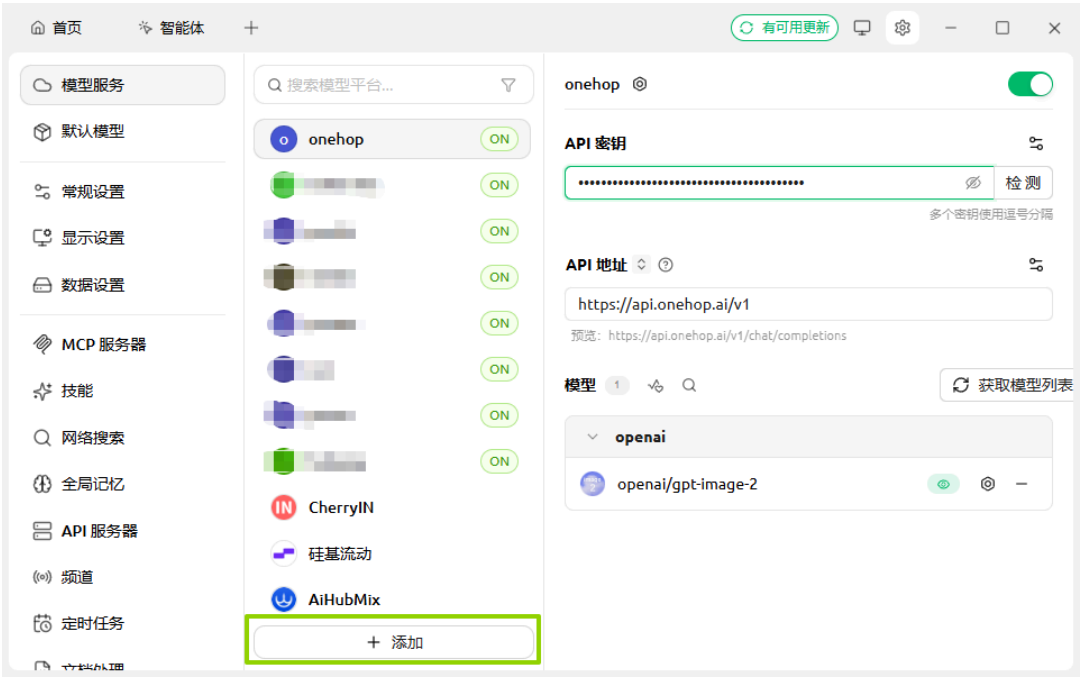Click the model search magnifier icon
Viewport: 1088px width, 684px height.
pyautogui.click(x=691, y=386)
